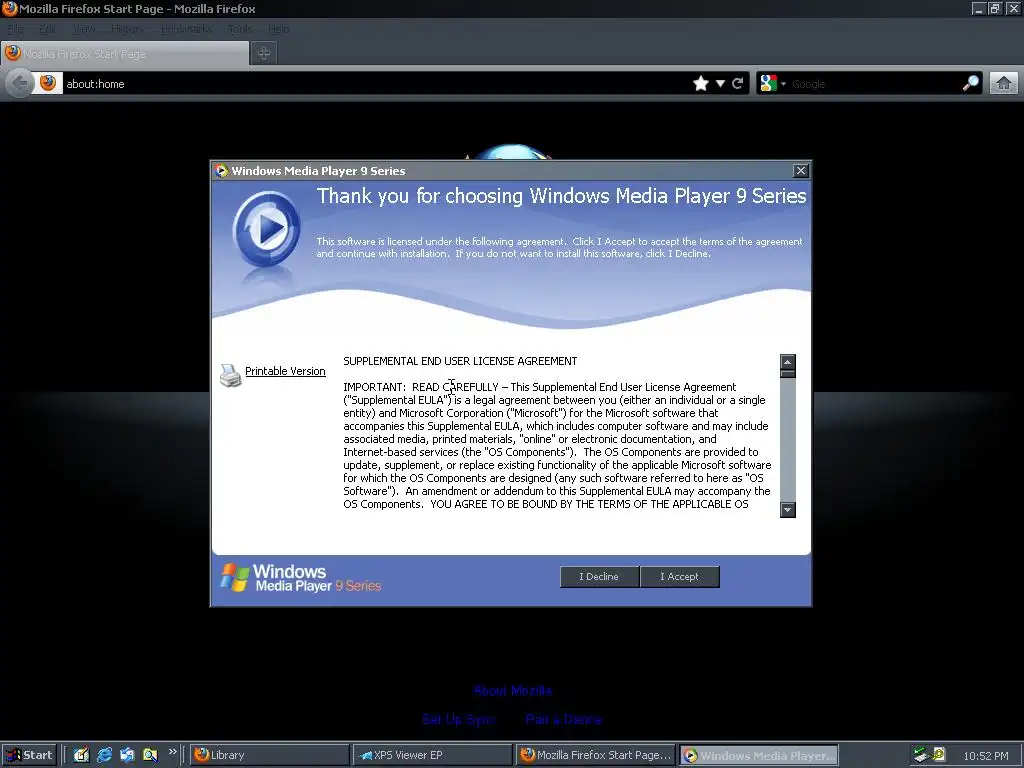Image resolution: width=1024 pixels, height=768 pixels.
Task: Open the Firefox File menu
Action: click(x=15, y=29)
